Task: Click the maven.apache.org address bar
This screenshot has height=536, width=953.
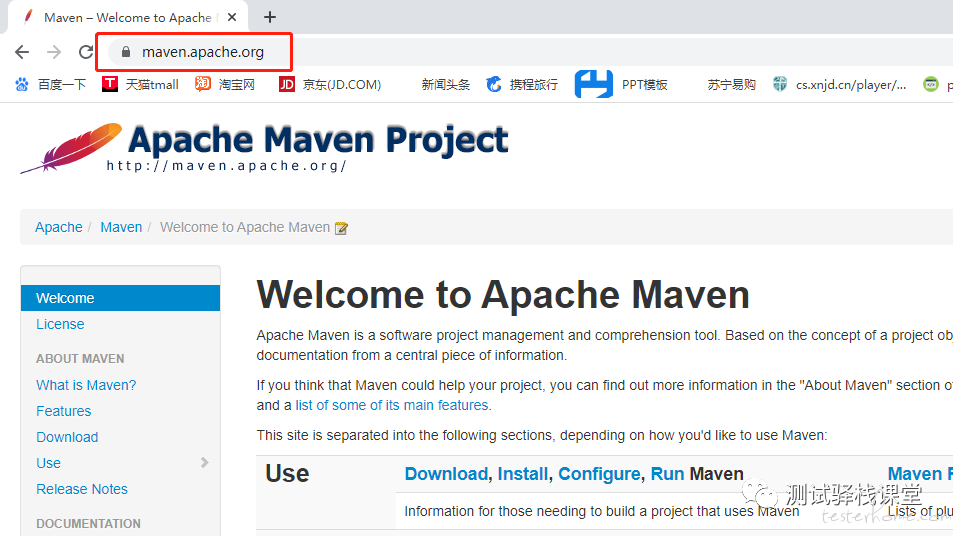Action: 202,52
